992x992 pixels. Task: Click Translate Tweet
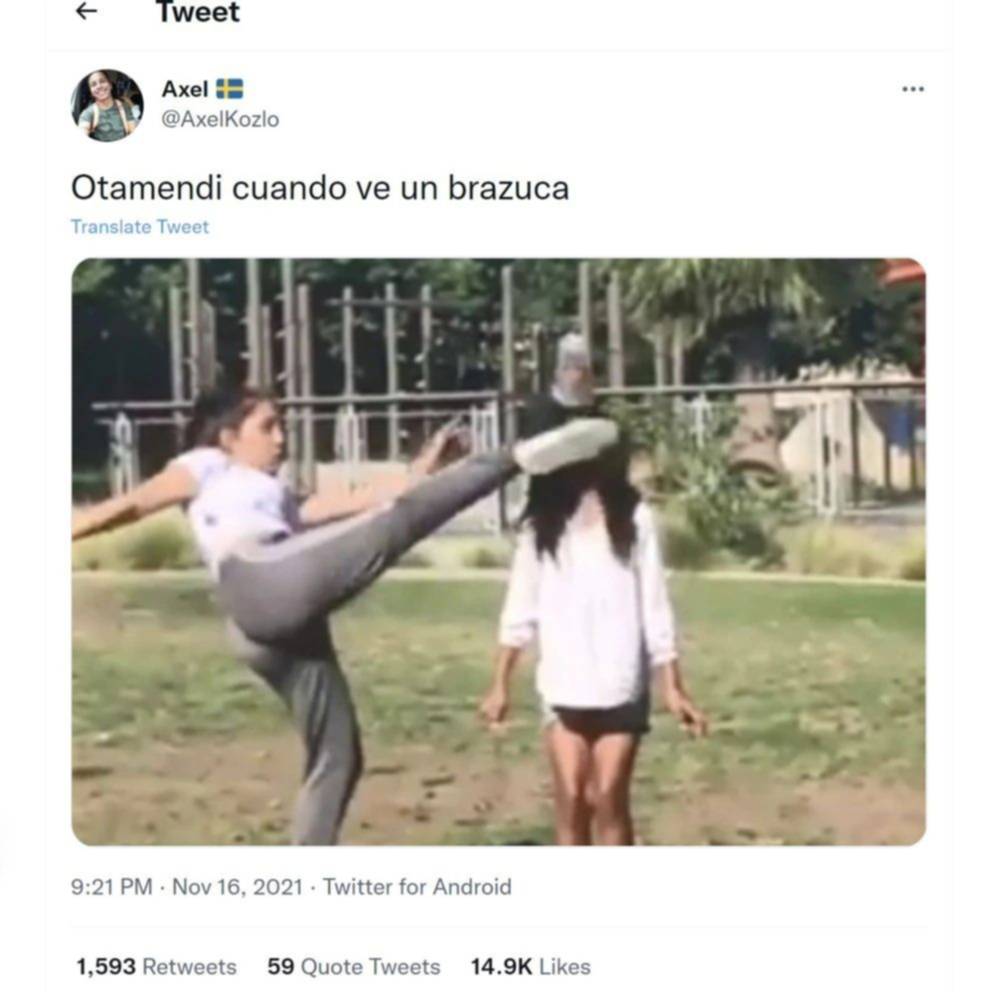[140, 226]
